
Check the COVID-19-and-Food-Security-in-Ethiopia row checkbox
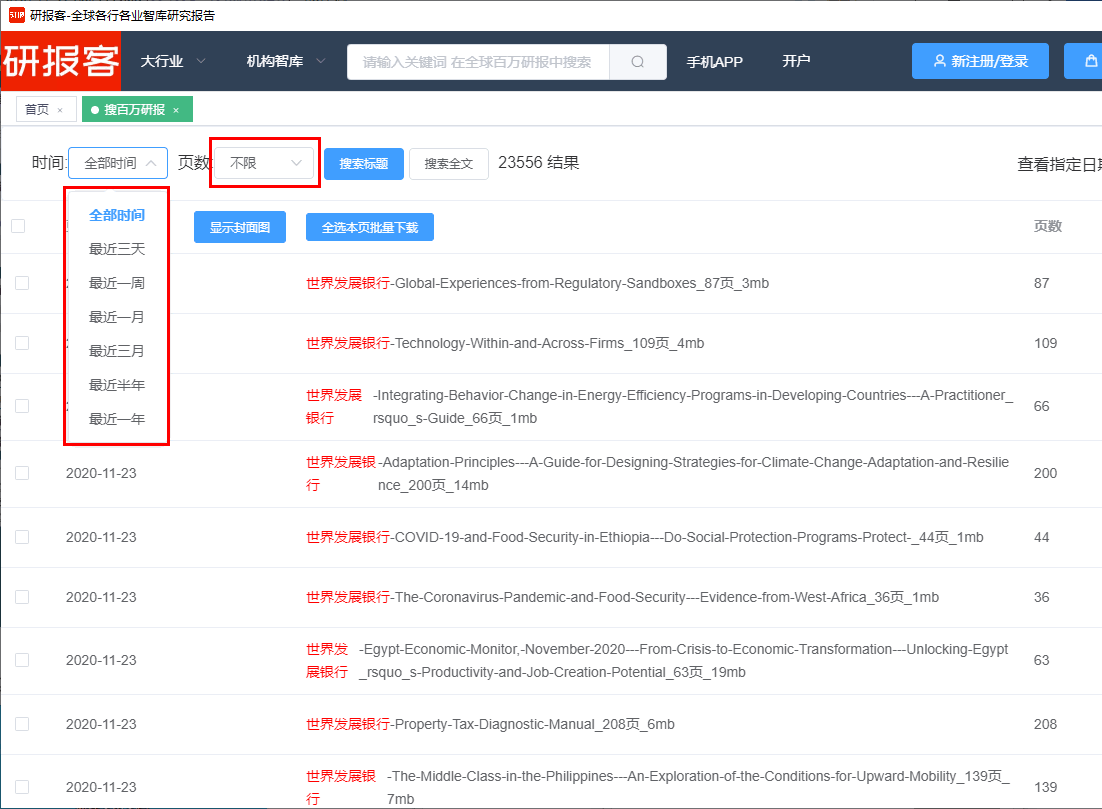tap(22, 537)
